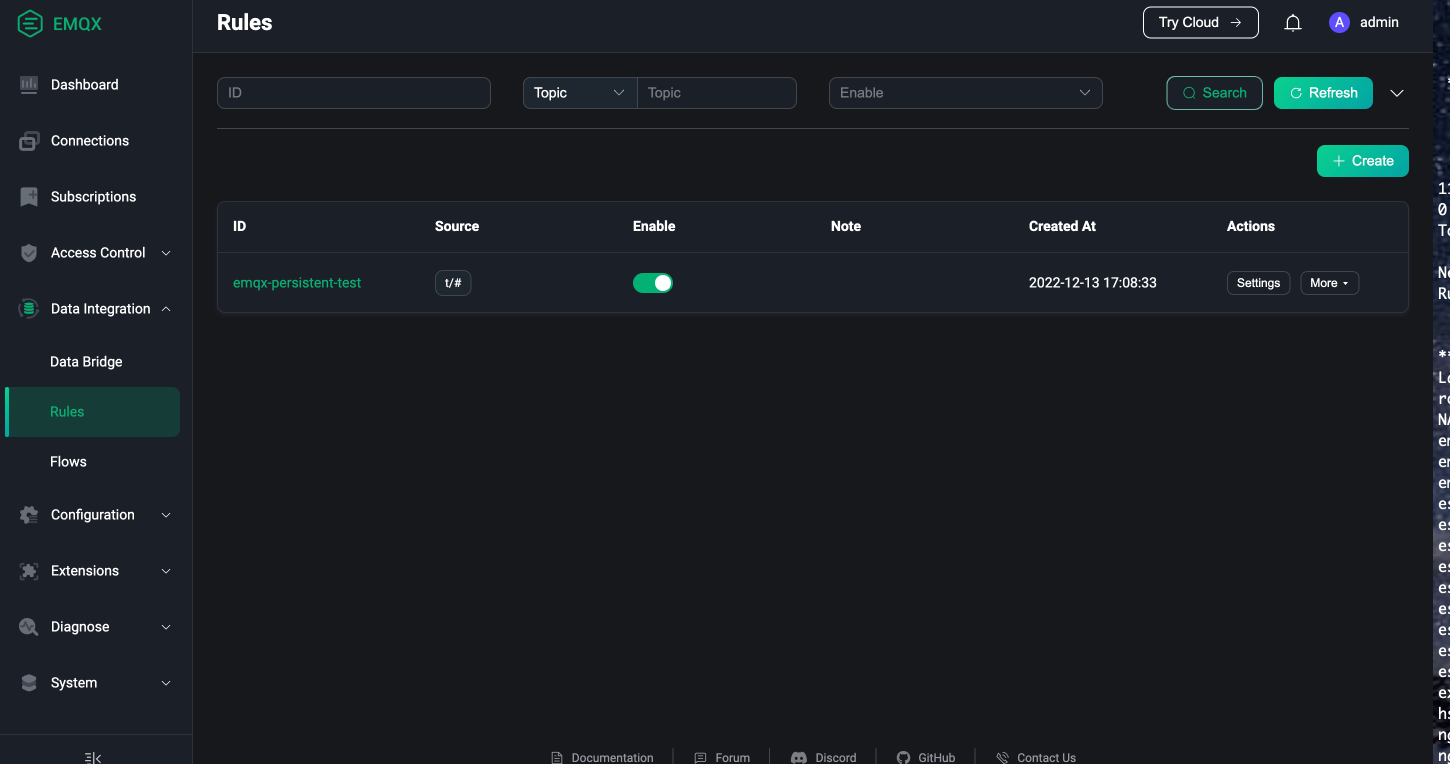The image size is (1450, 764).
Task: Click the Create rule button
Action: [x=1362, y=161]
